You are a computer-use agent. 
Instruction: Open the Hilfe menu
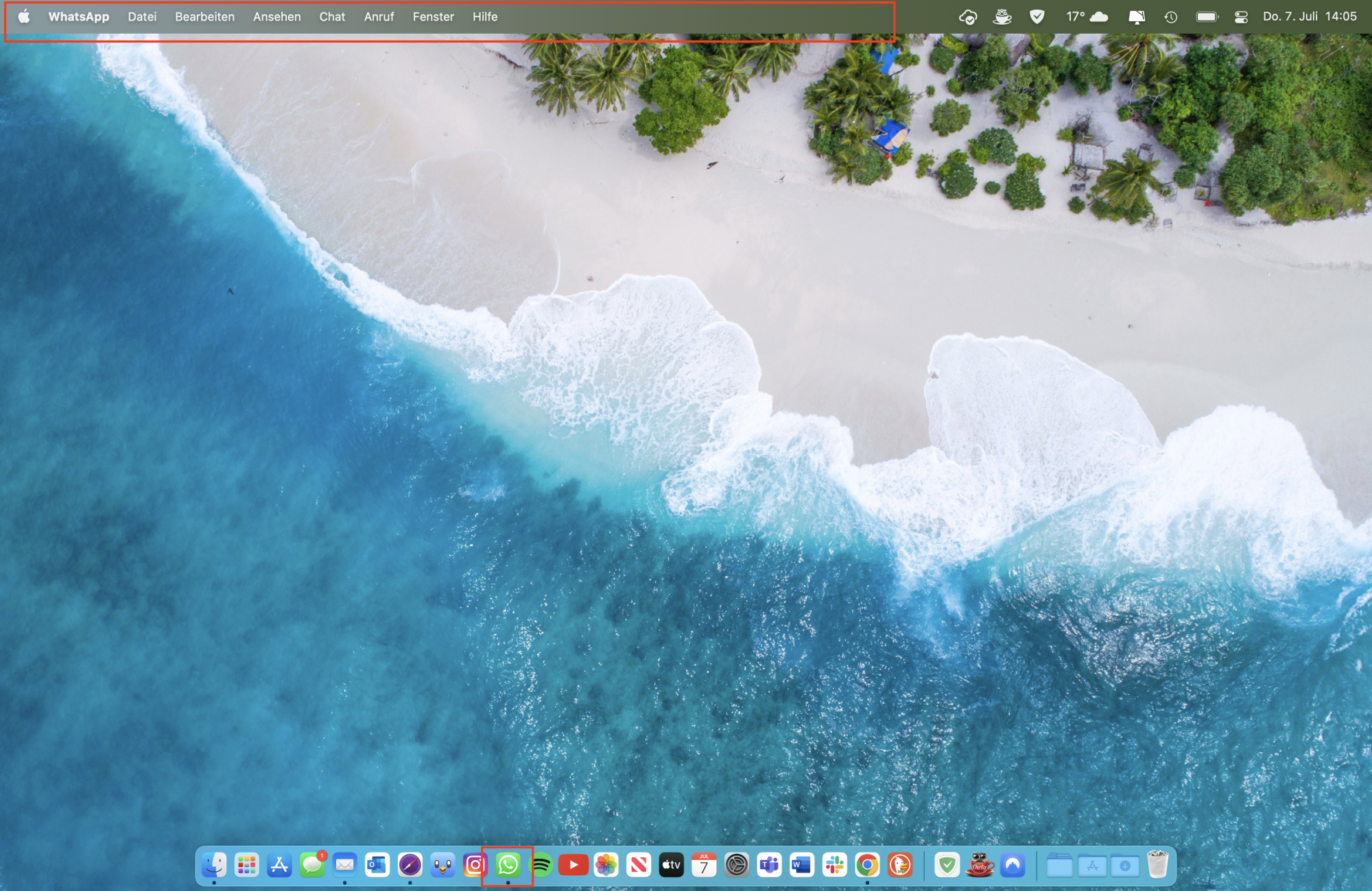pos(485,16)
